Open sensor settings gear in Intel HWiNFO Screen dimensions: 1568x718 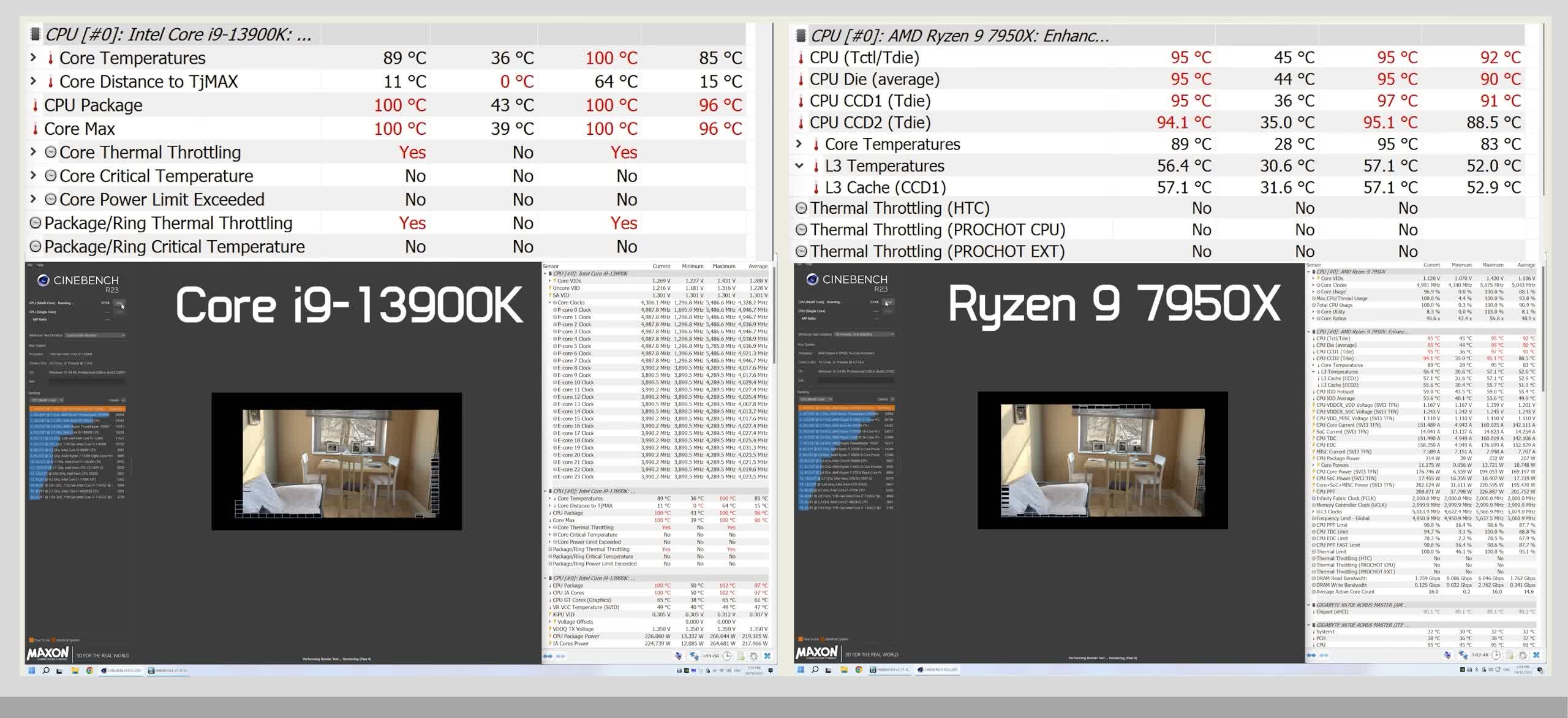[754, 656]
